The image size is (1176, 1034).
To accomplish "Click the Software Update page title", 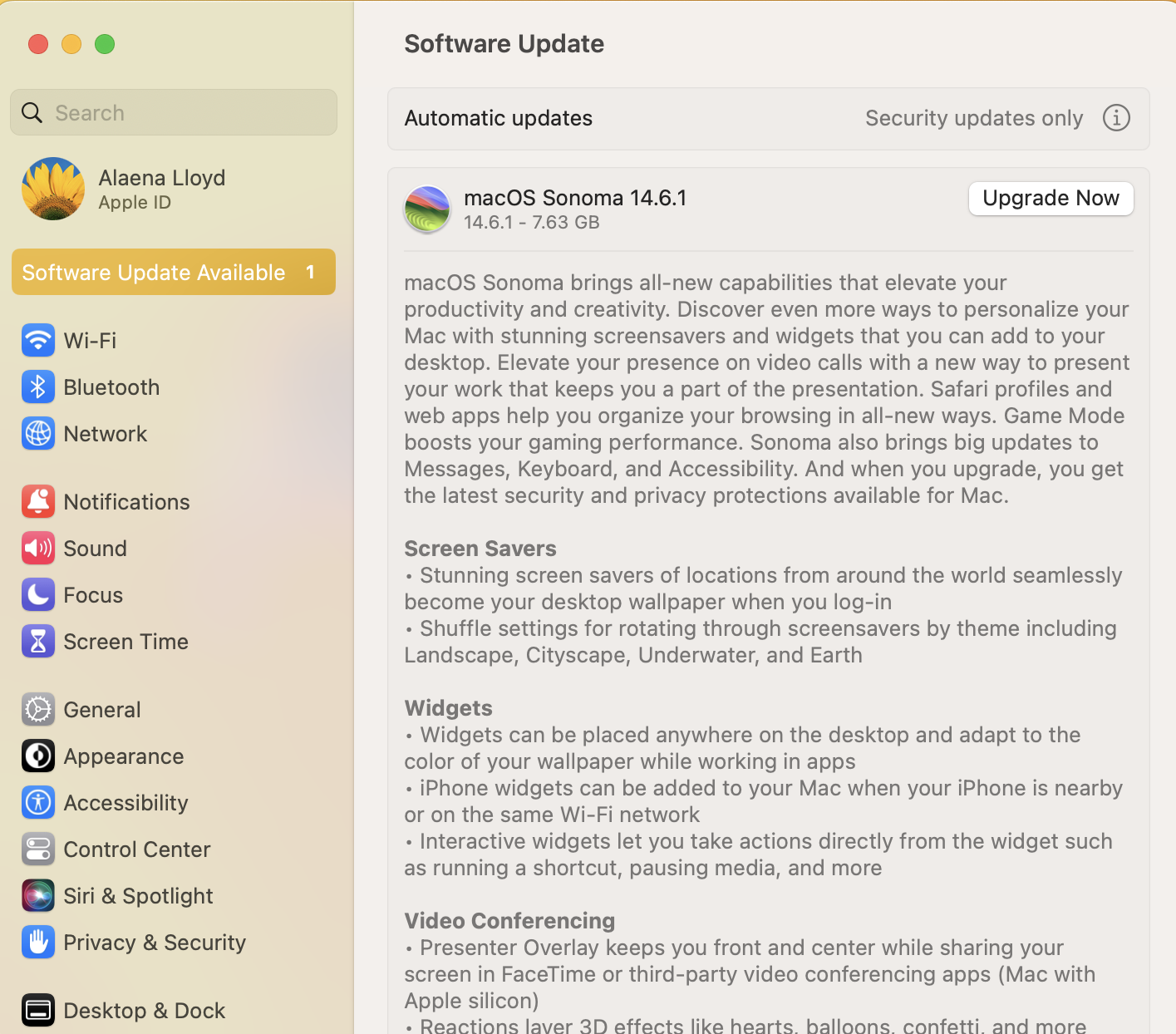I will pyautogui.click(x=504, y=44).
